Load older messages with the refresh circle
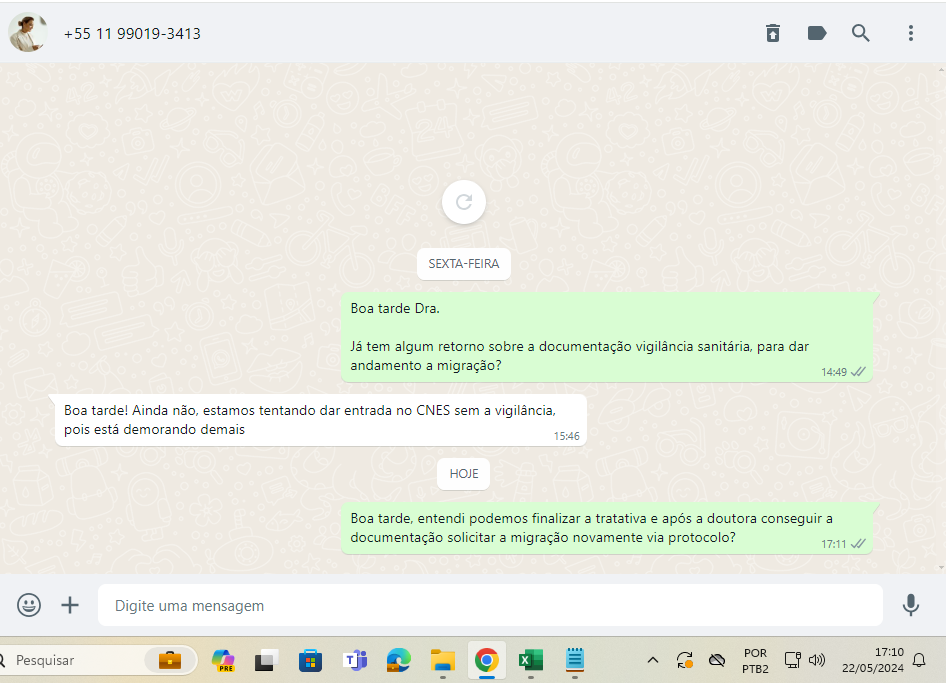 pyautogui.click(x=464, y=202)
